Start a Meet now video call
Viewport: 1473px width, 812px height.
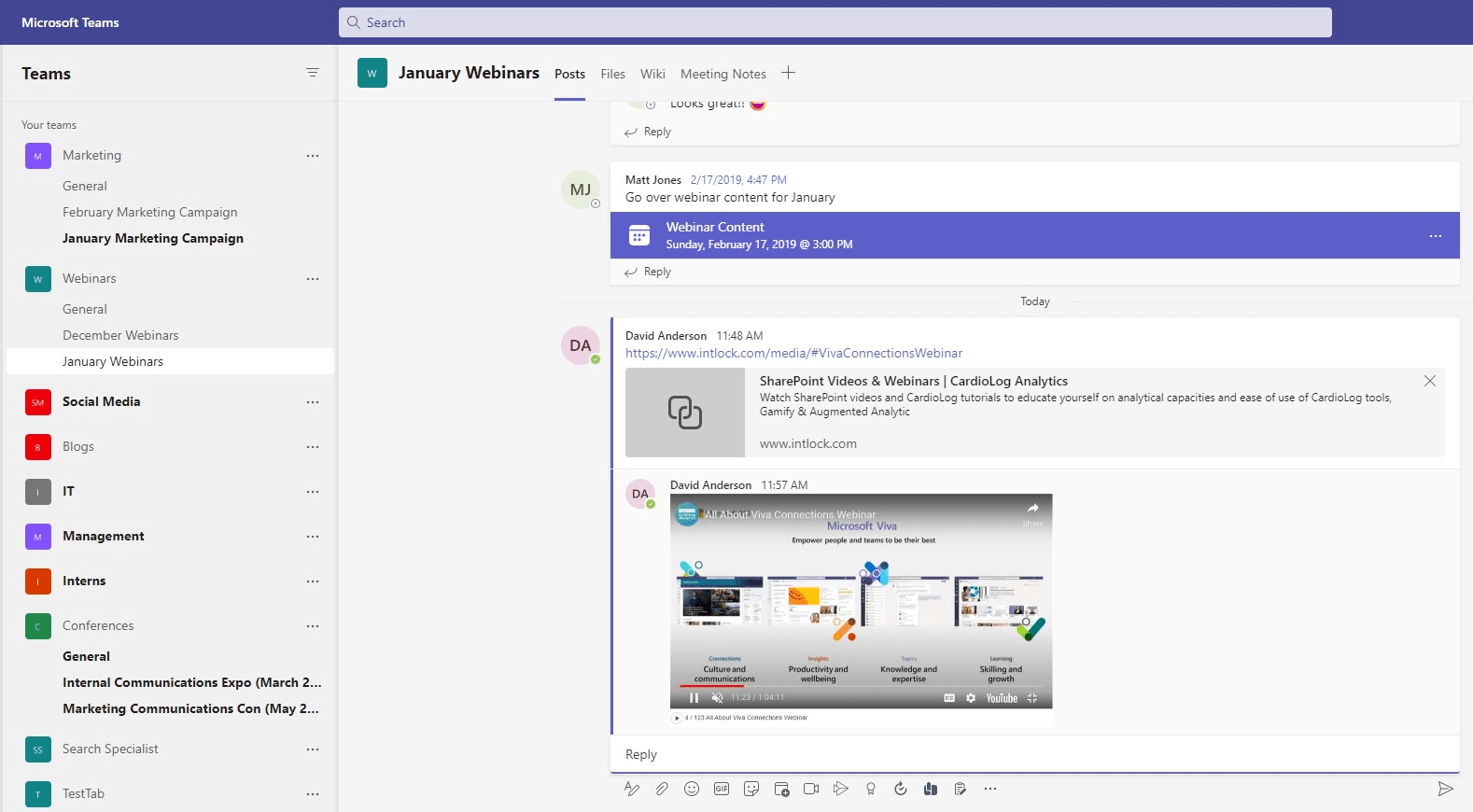coord(811,789)
